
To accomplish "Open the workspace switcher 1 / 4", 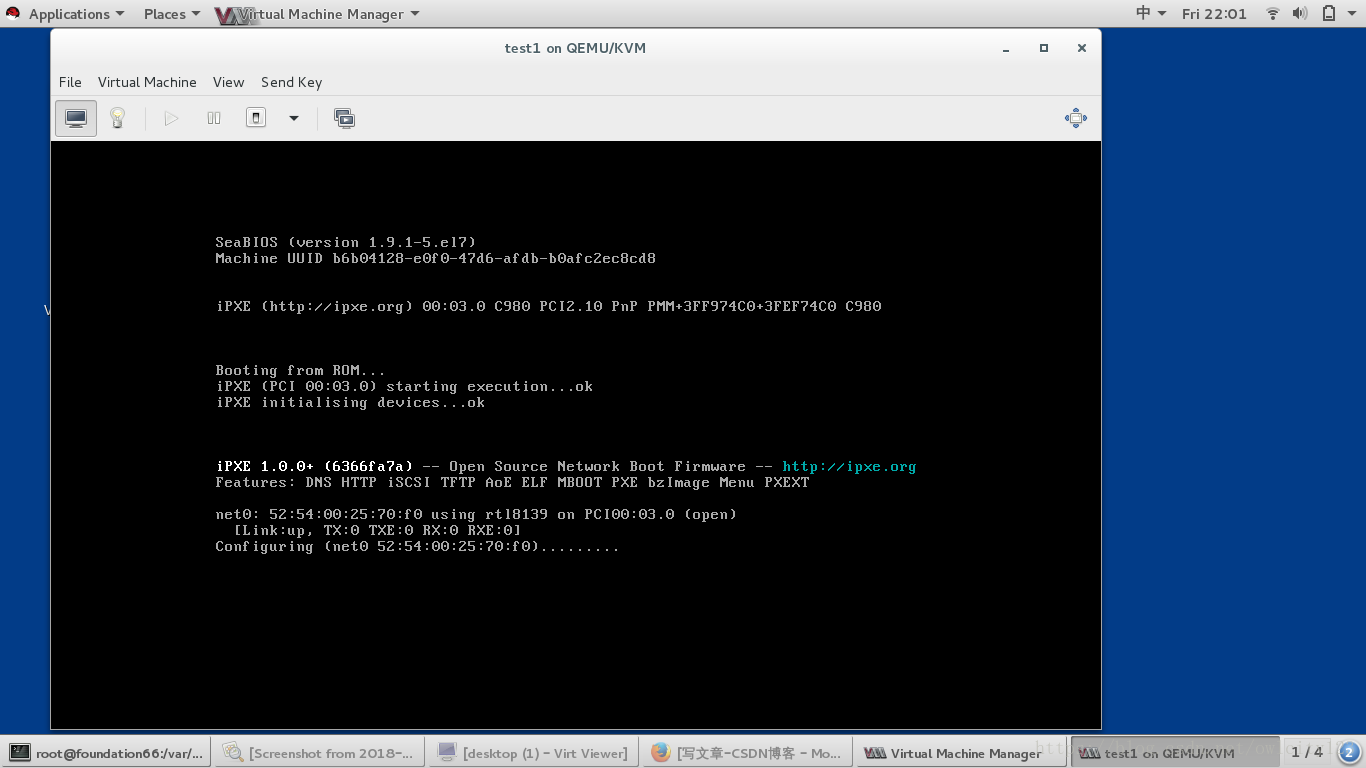I will click(1306, 753).
